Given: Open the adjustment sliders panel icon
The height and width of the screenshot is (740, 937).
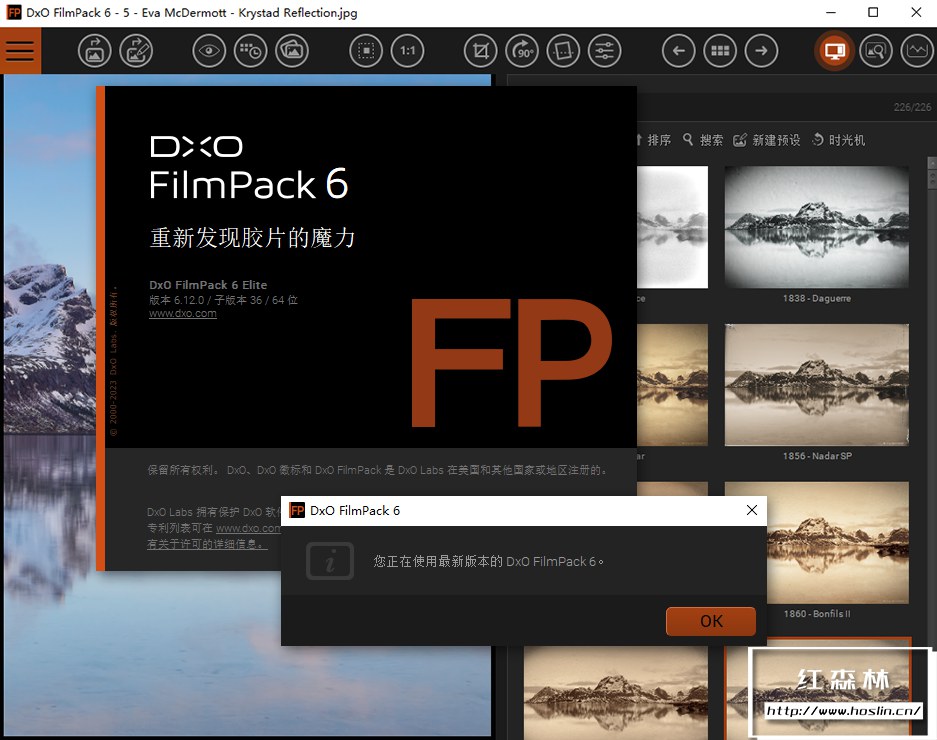Looking at the screenshot, I should coord(605,51).
